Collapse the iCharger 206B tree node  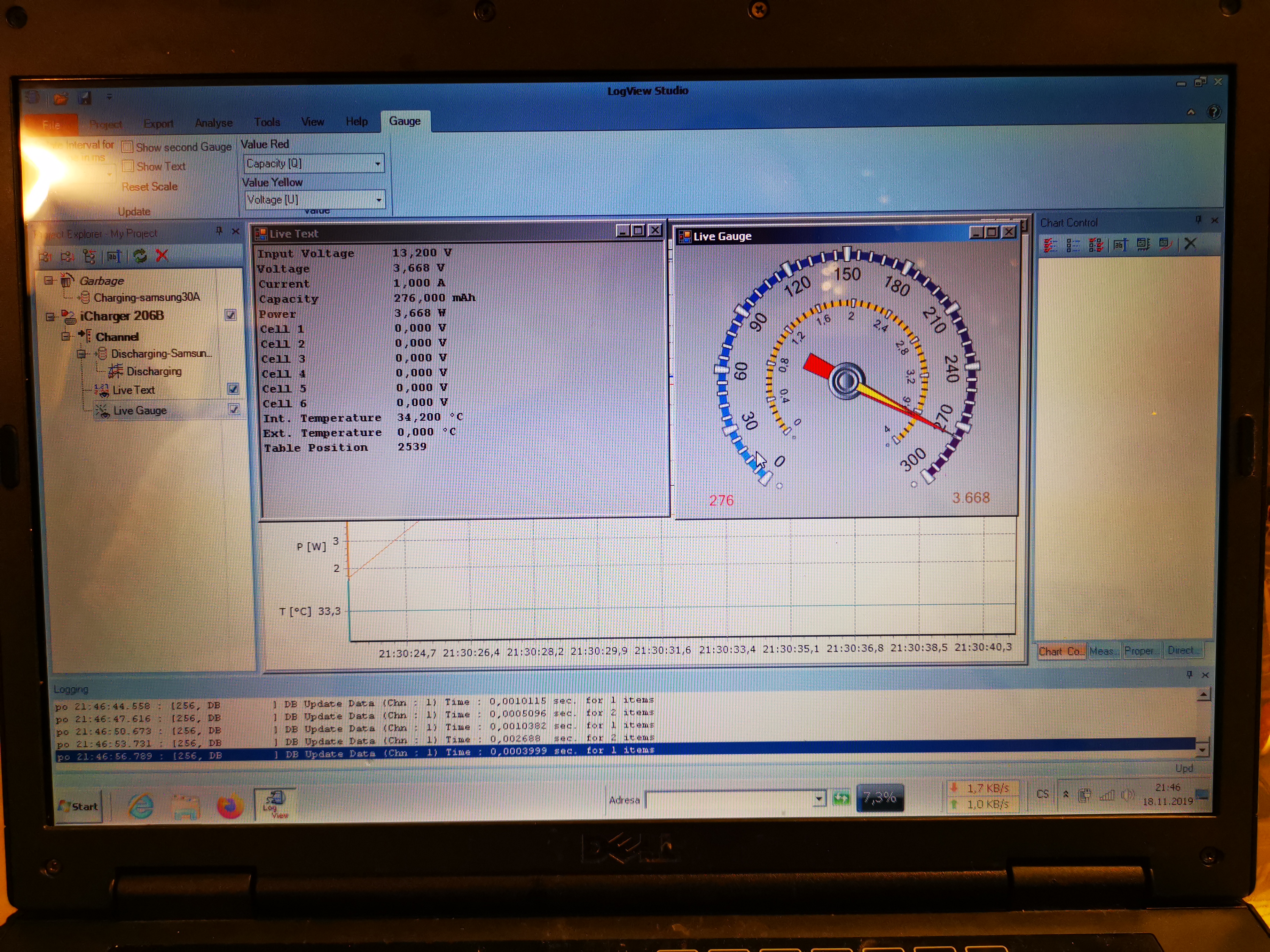[50, 317]
